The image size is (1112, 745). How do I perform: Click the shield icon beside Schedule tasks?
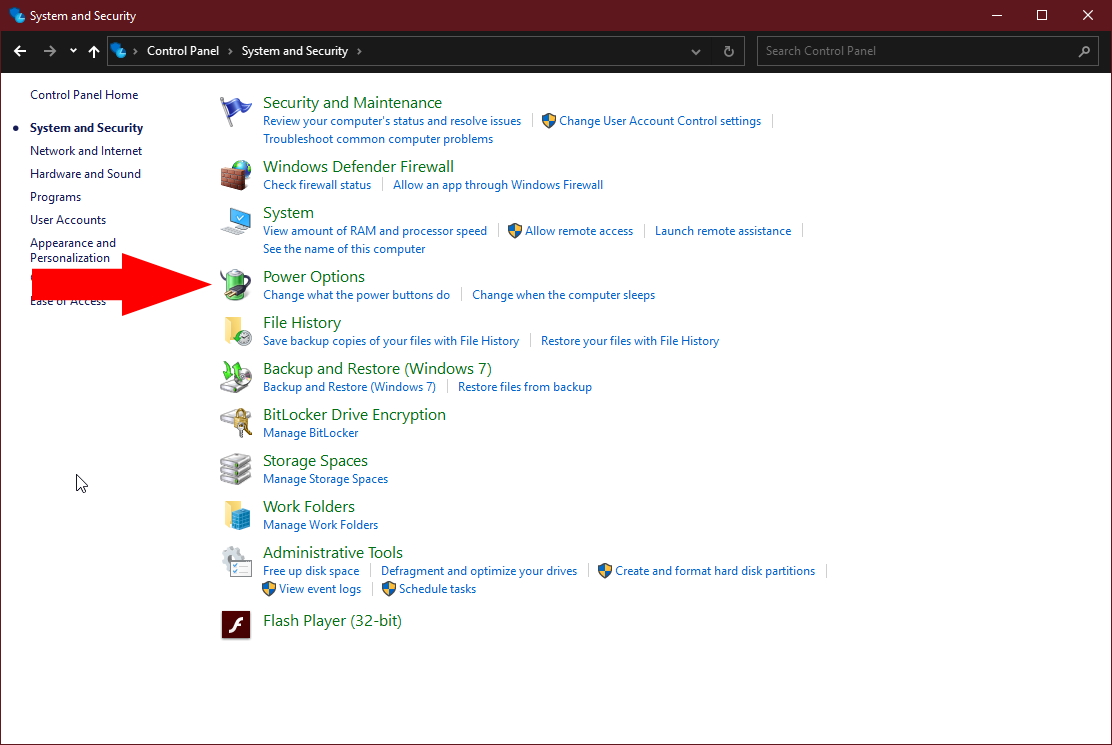(389, 589)
